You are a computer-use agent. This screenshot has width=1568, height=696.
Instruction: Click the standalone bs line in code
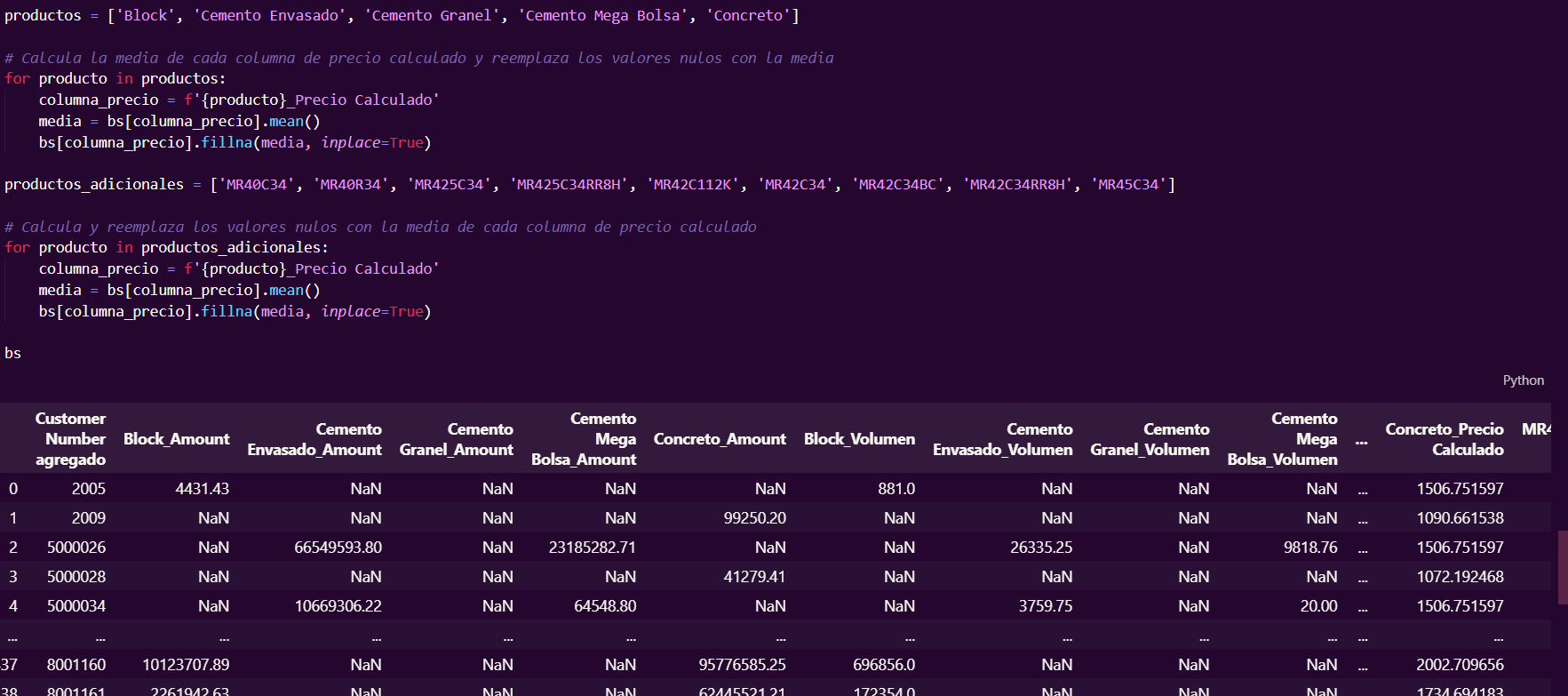coord(12,354)
